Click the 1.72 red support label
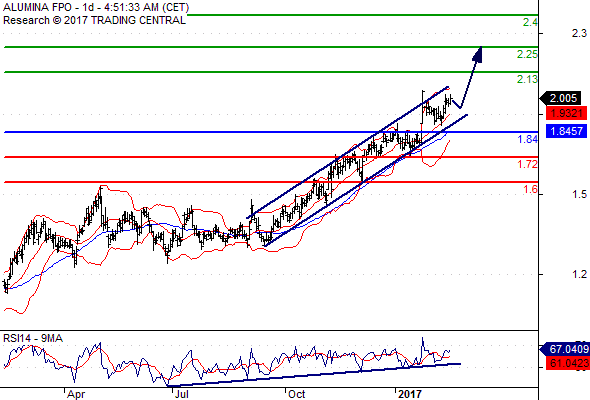The image size is (590, 400). tap(528, 164)
